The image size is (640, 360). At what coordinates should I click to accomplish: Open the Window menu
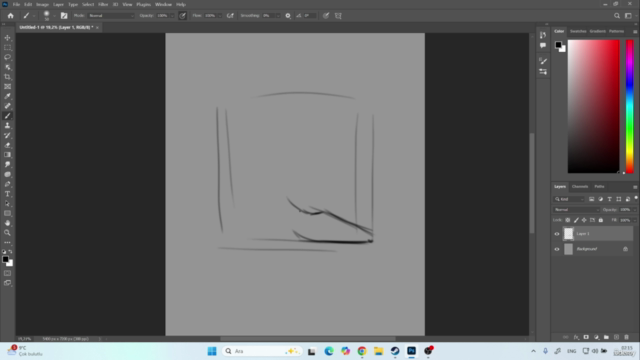tap(163, 4)
